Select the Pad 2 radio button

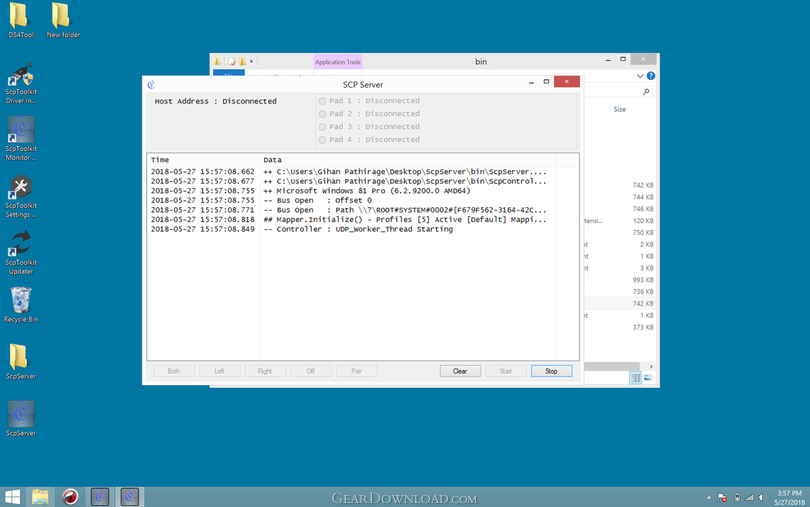point(322,114)
